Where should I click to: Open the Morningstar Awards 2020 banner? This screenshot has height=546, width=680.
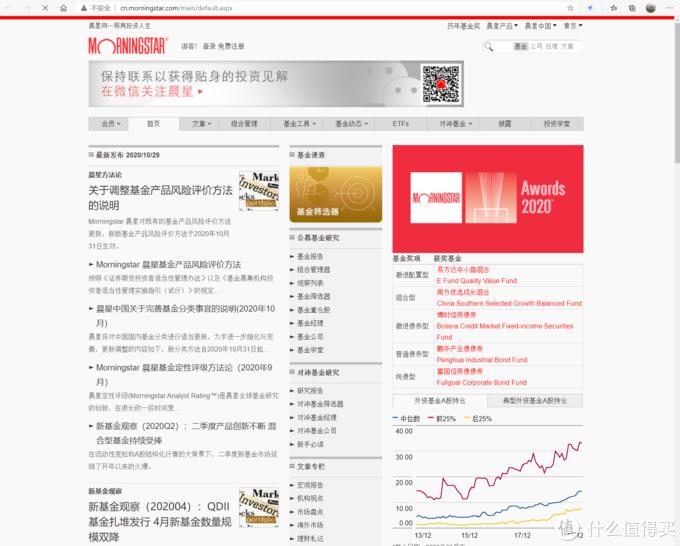(x=488, y=199)
